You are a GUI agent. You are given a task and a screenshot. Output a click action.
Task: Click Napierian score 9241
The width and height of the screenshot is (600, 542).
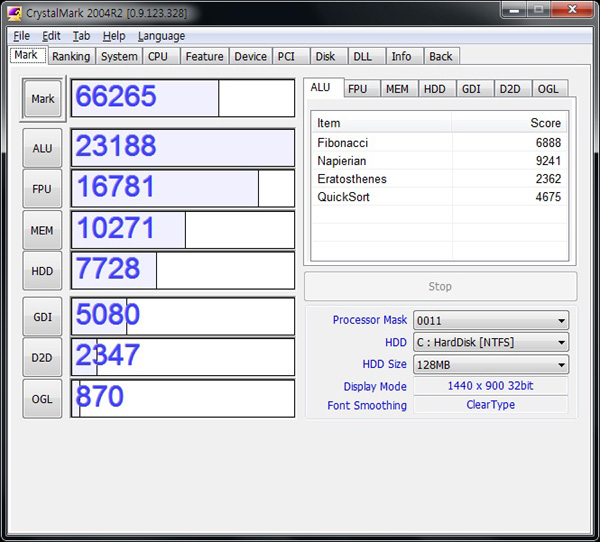pyautogui.click(x=548, y=161)
